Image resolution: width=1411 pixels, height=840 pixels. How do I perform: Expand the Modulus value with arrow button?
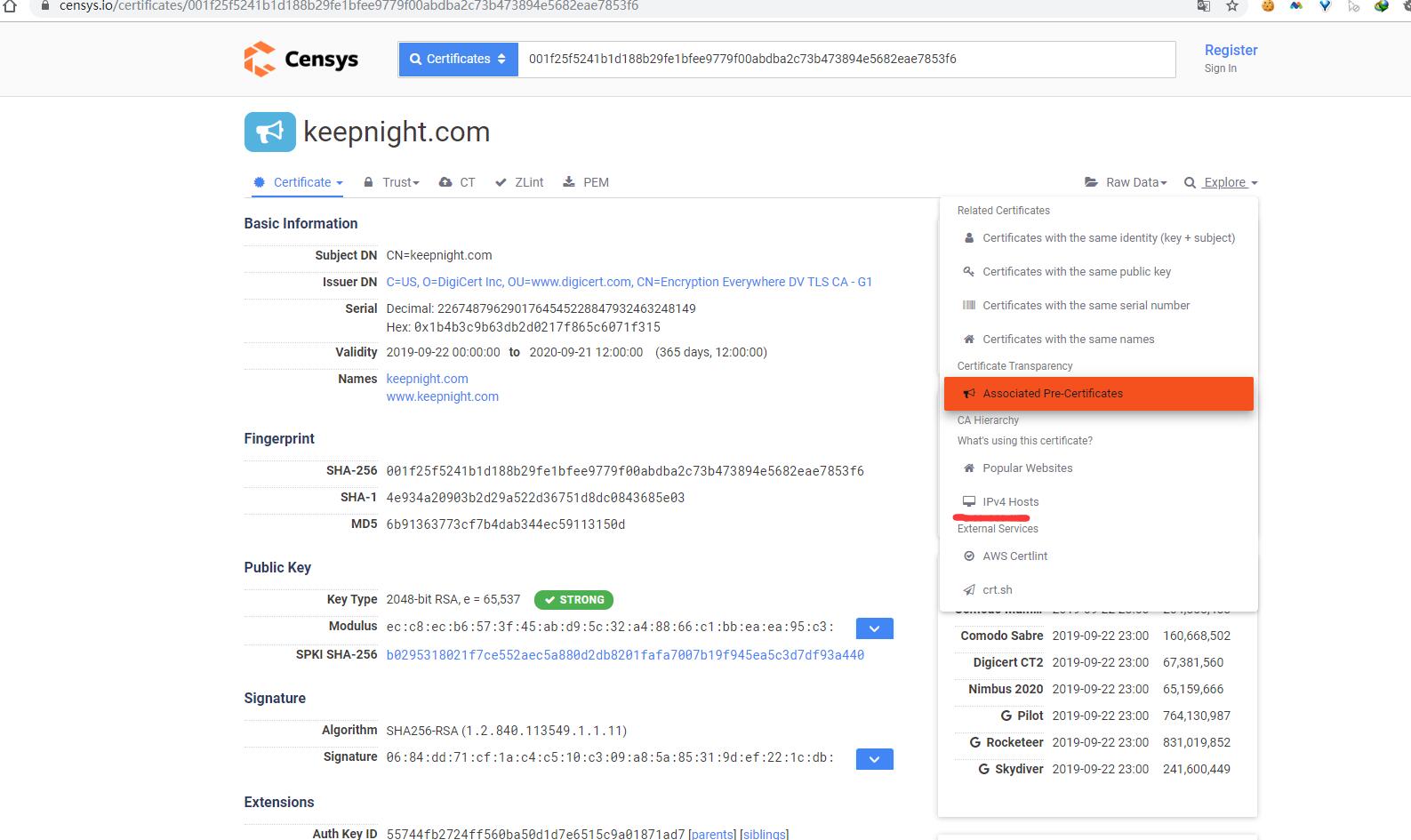(874, 628)
